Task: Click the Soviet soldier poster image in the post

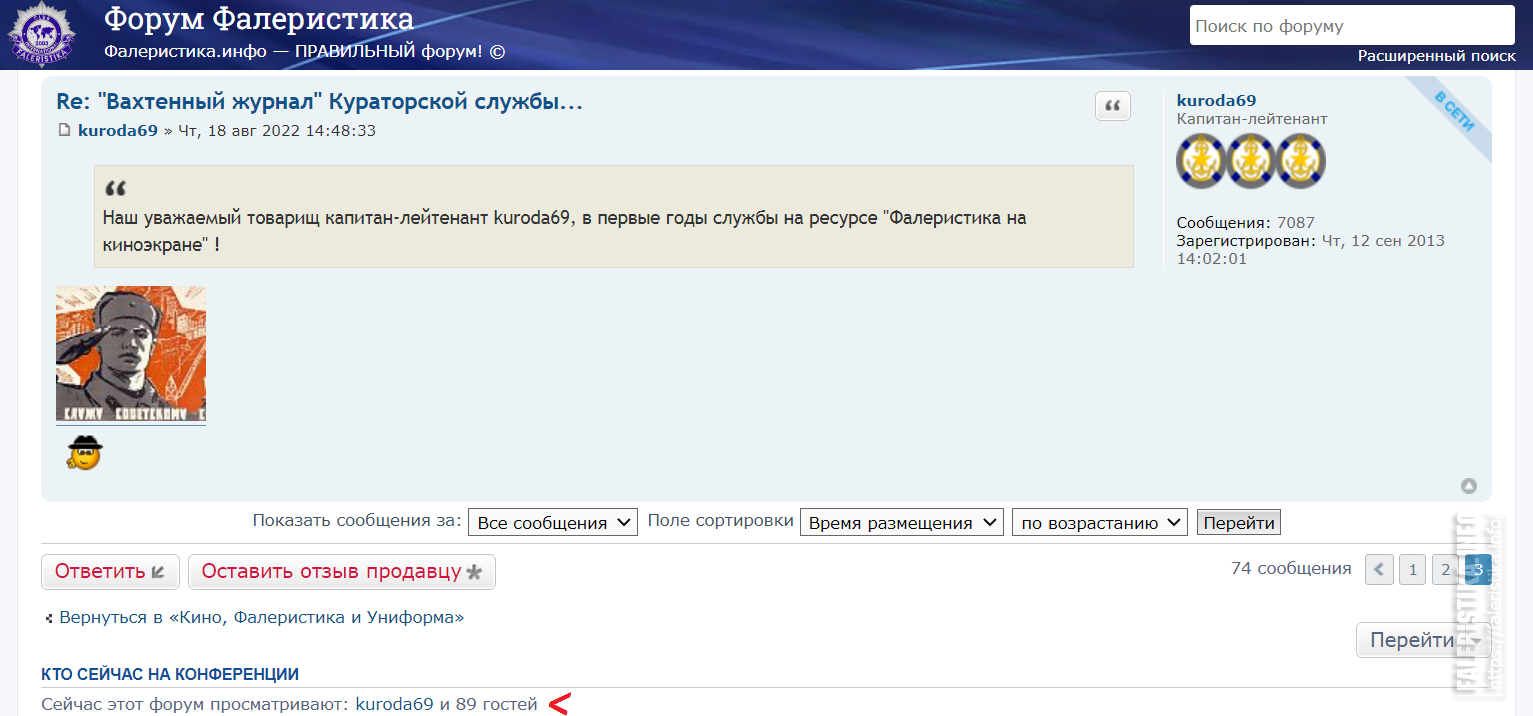Action: click(131, 354)
